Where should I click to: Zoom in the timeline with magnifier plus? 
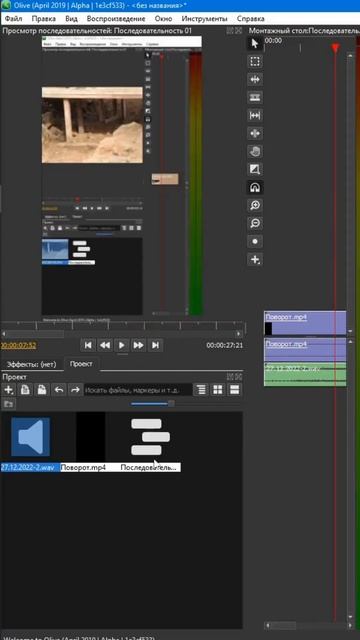[x=255, y=205]
